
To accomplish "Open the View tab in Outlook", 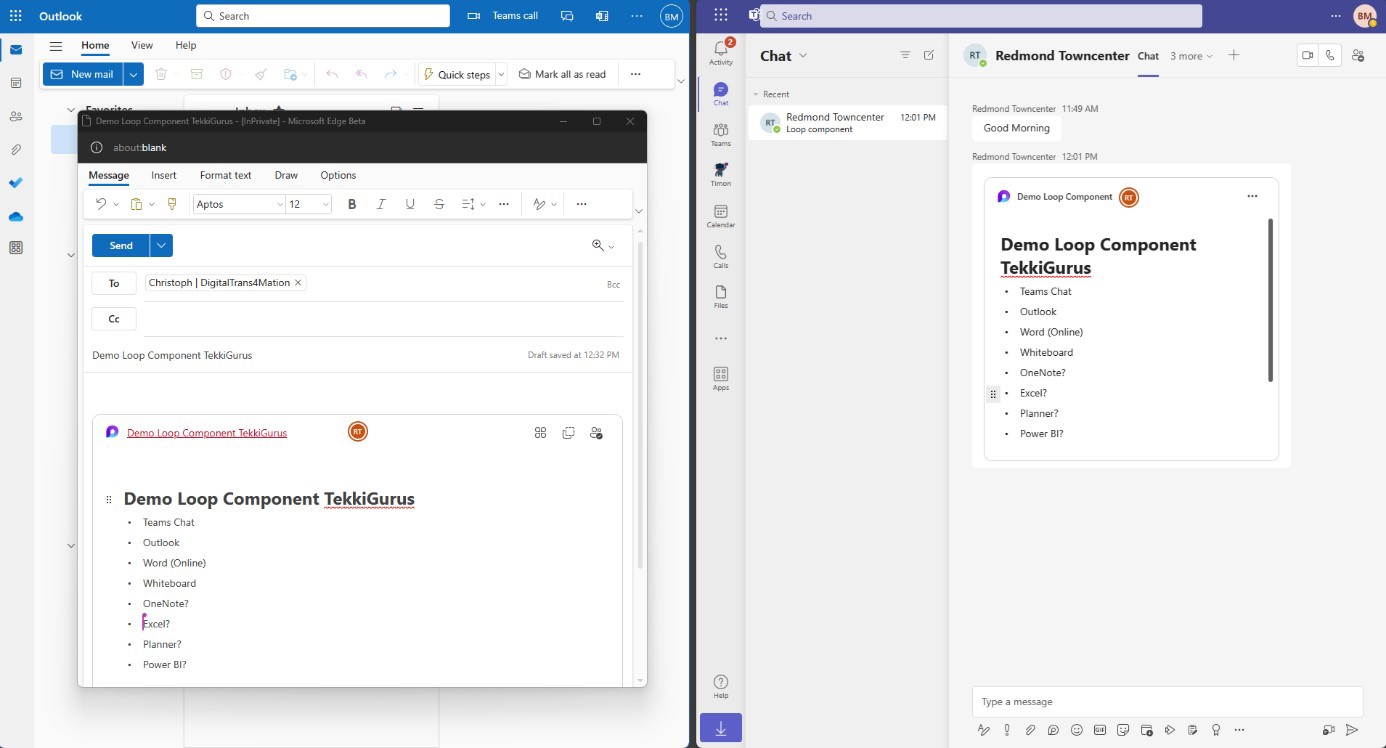I will tap(142, 45).
